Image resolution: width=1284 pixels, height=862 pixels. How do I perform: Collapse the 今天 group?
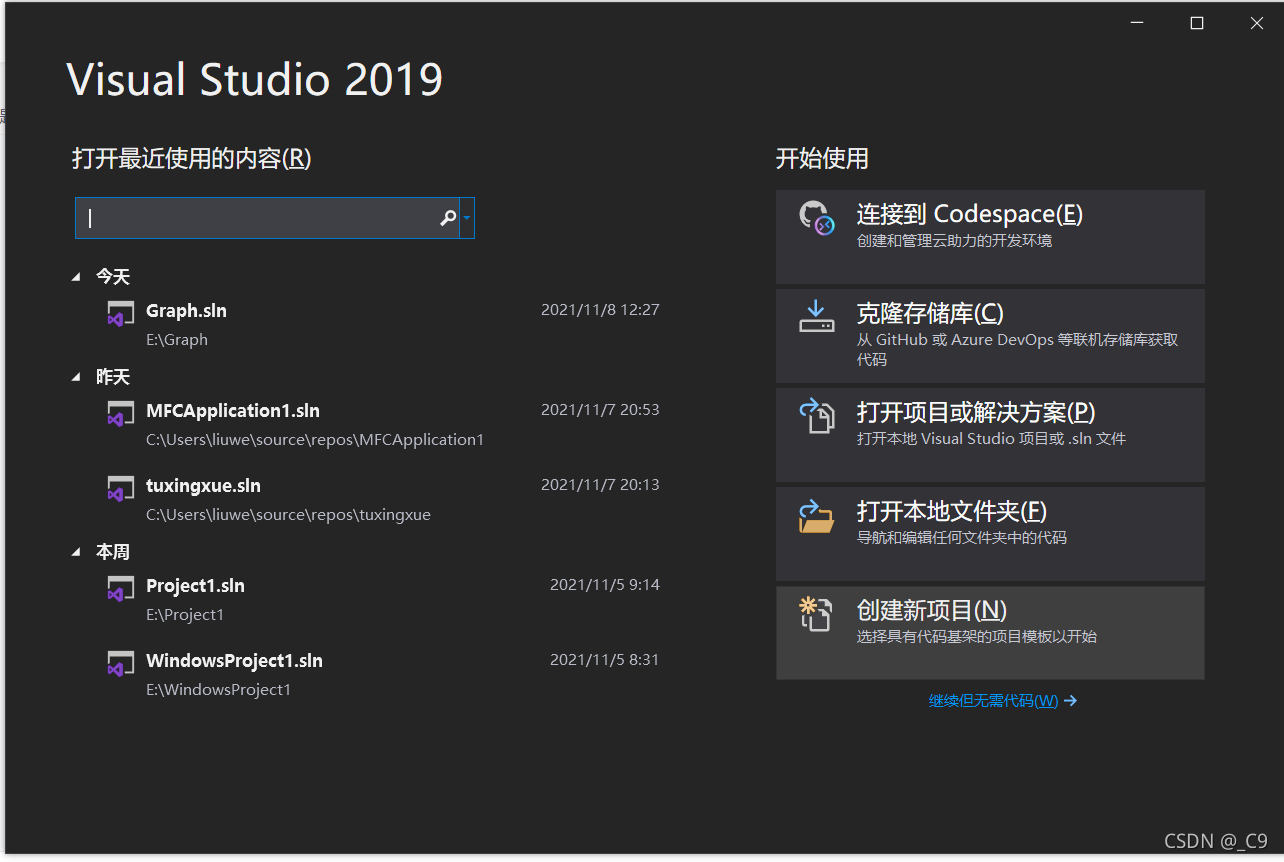click(x=77, y=277)
